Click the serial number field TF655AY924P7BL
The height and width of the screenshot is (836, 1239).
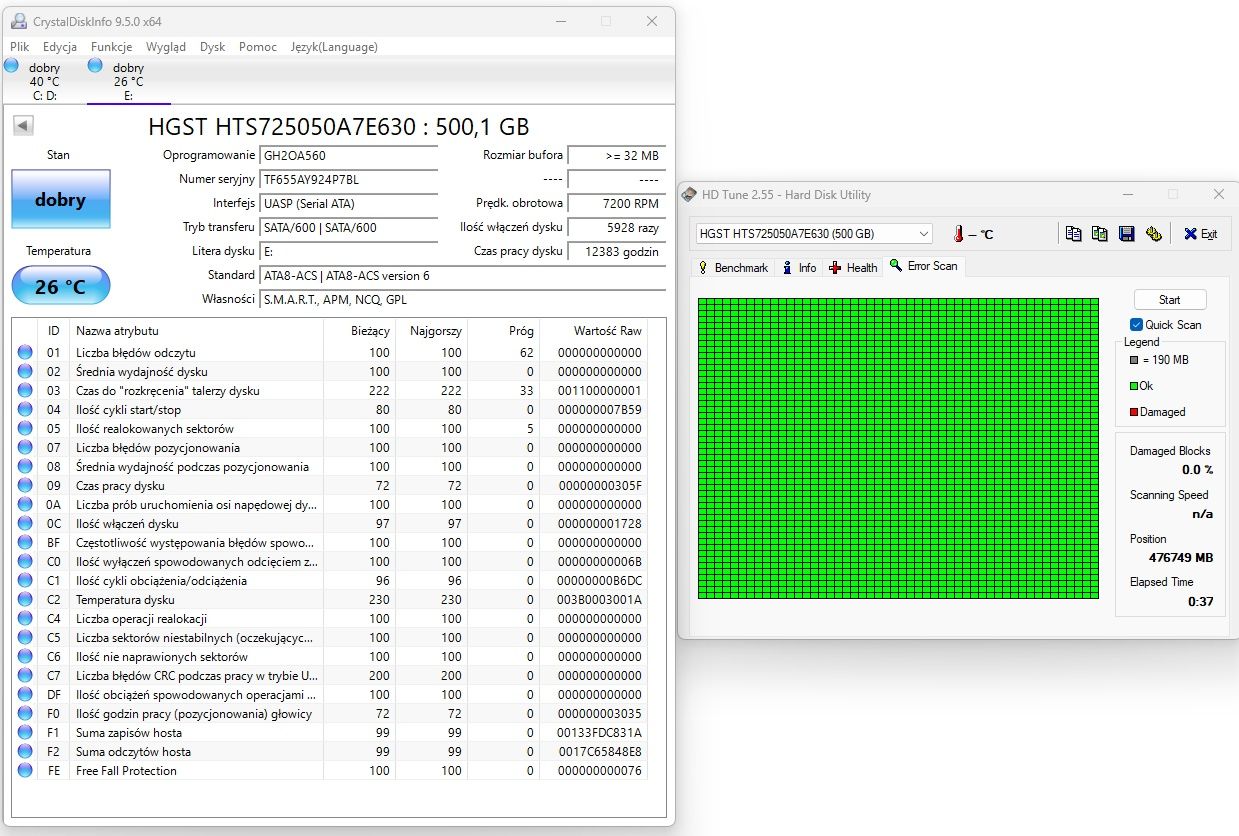click(x=349, y=180)
